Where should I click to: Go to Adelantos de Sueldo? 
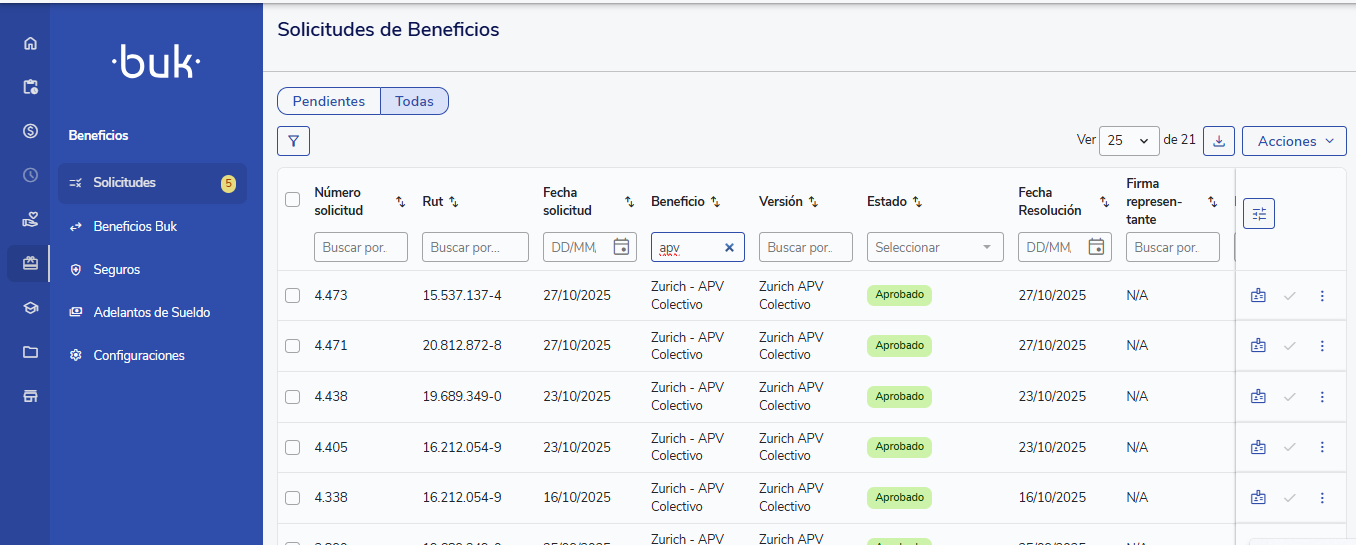coord(151,312)
